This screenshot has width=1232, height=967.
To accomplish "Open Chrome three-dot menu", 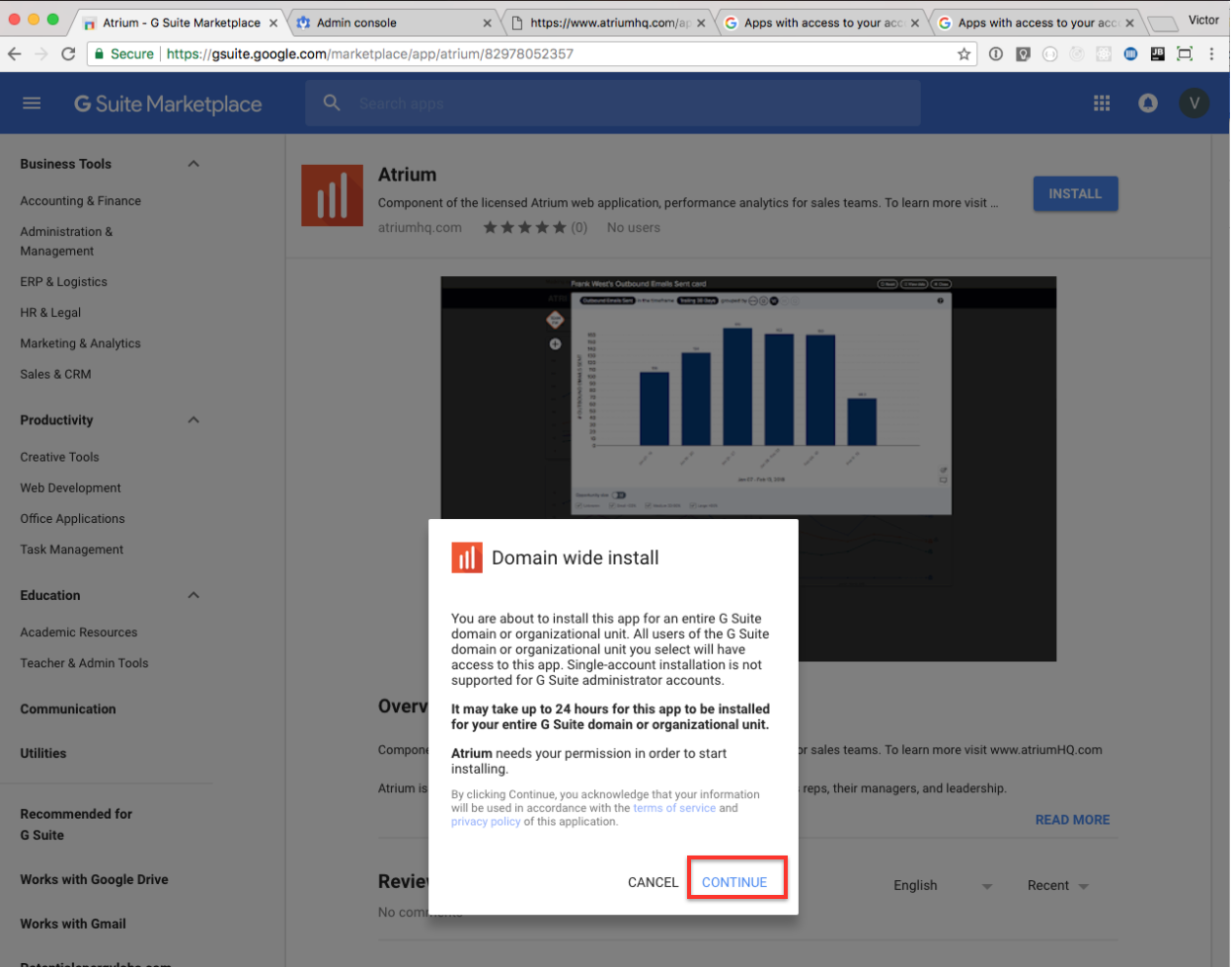I will (x=1211, y=54).
